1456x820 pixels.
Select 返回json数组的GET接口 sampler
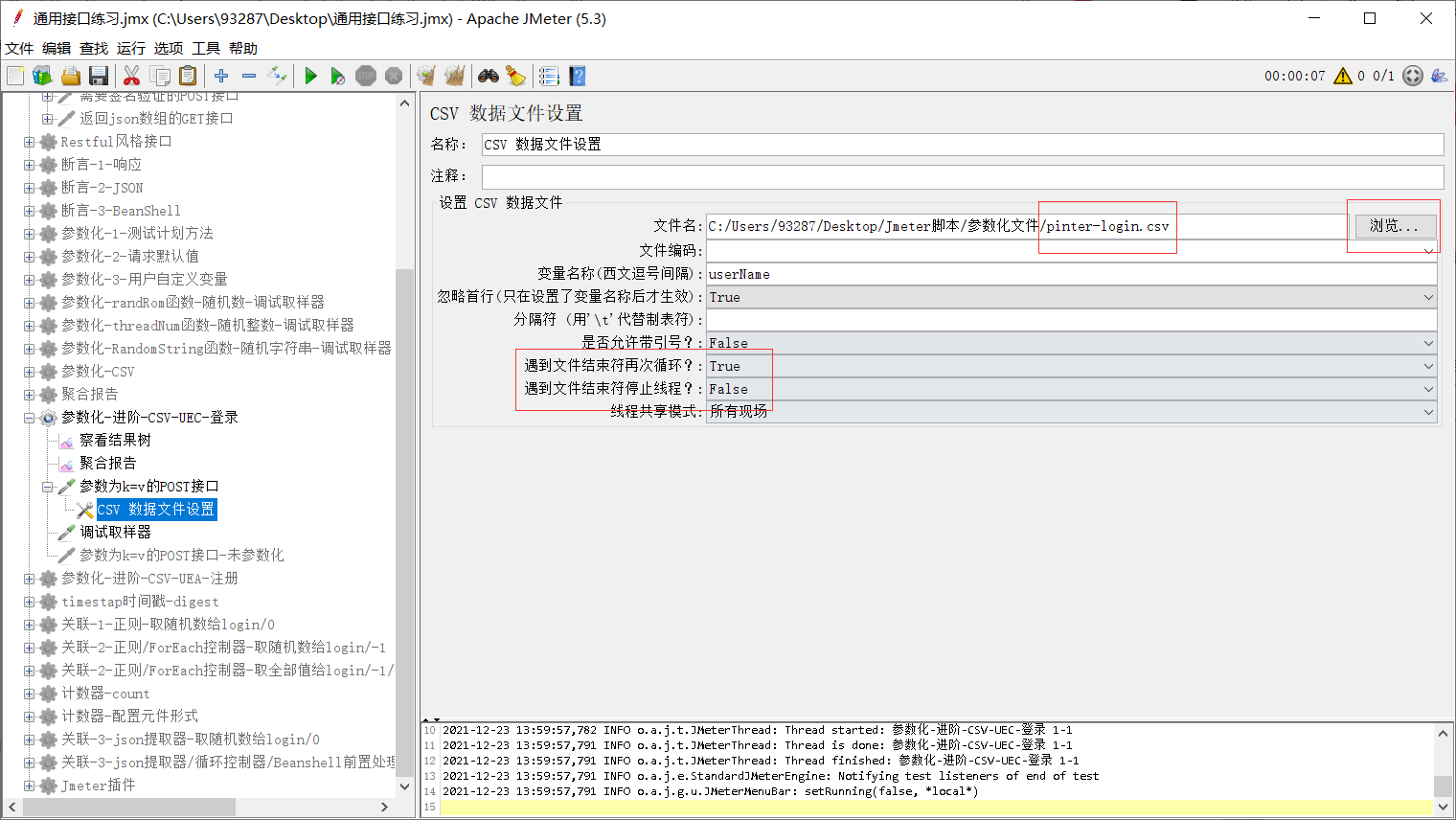coord(156,119)
